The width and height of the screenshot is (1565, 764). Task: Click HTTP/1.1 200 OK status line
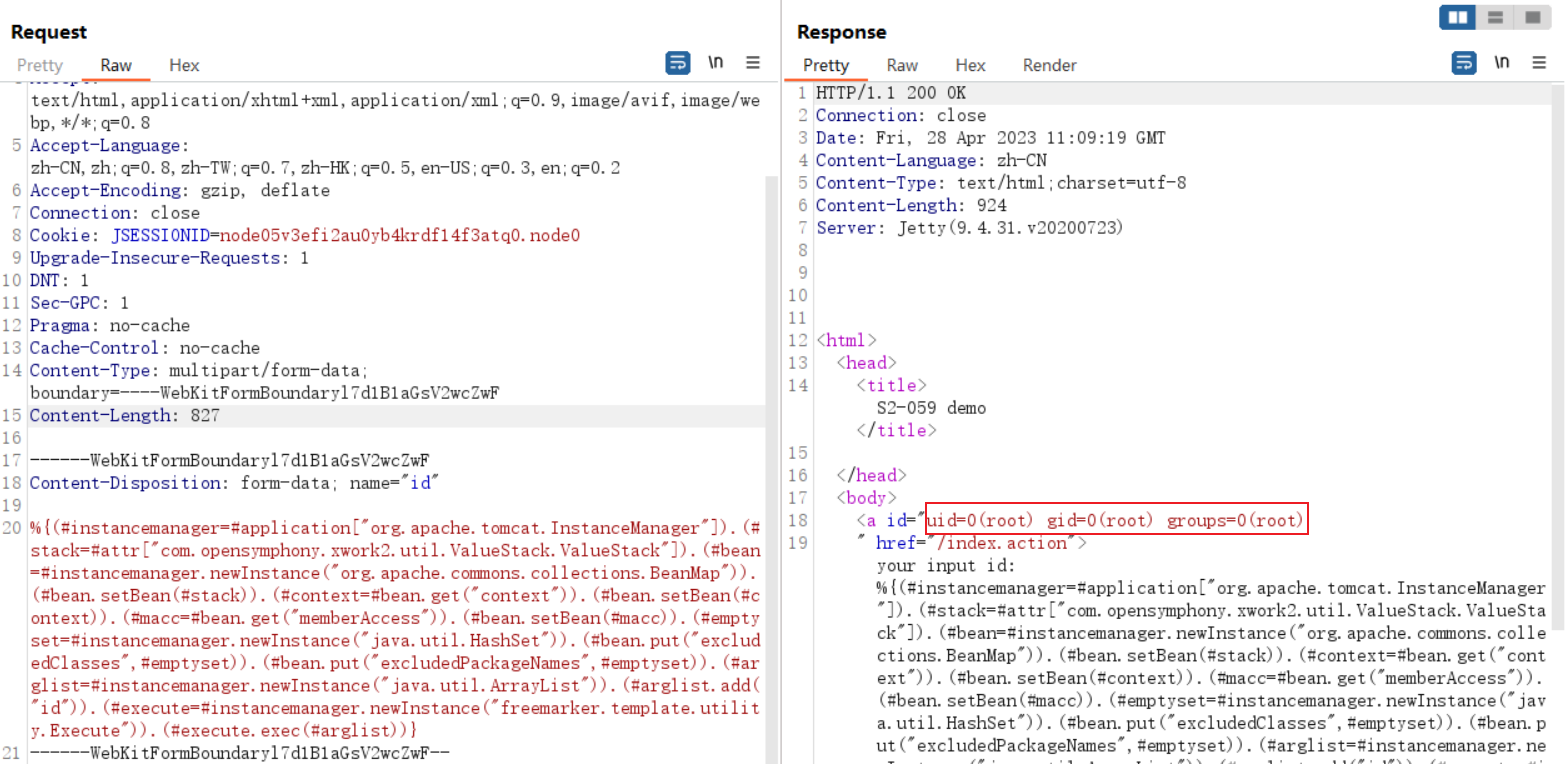891,93
